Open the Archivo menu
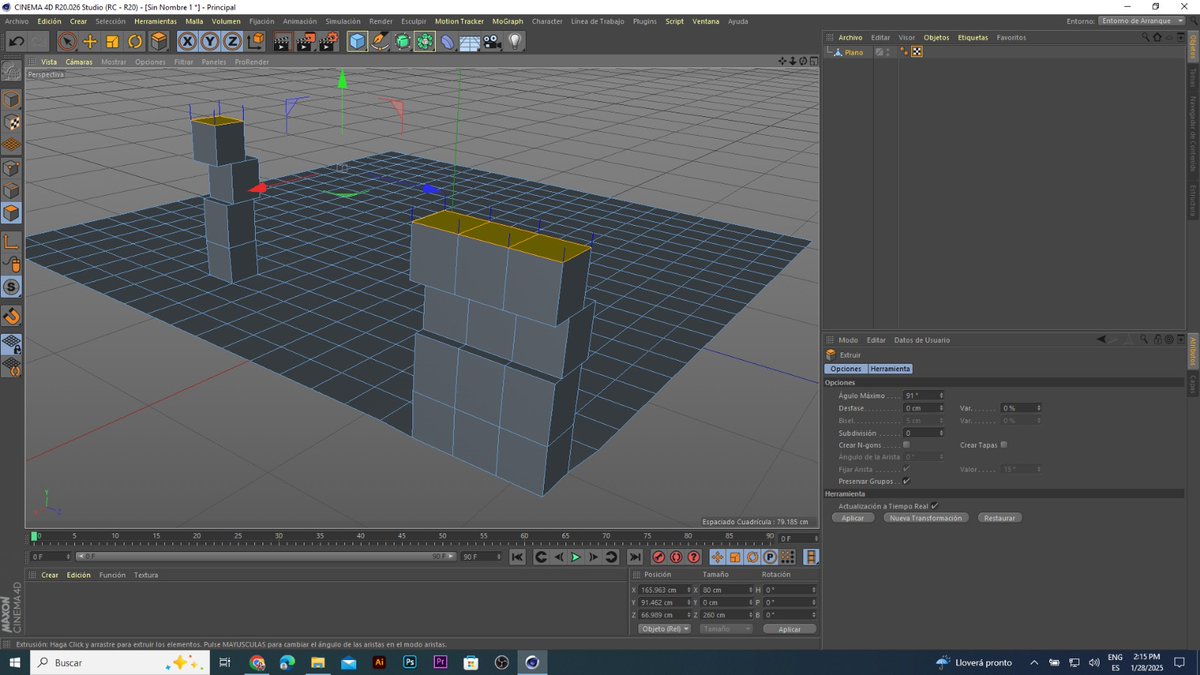 [x=17, y=21]
